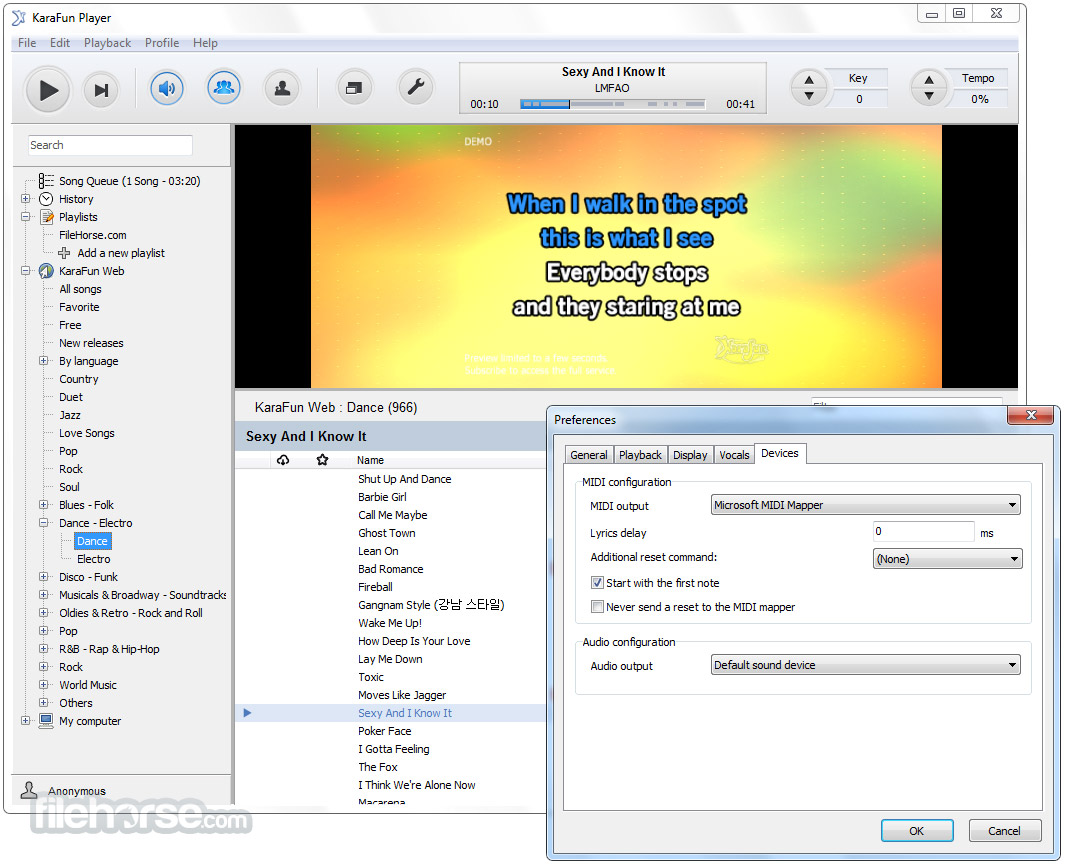Screen dimensions: 1065x864
Task: Collapse the KaraFun Web tree node
Action: coord(26,270)
